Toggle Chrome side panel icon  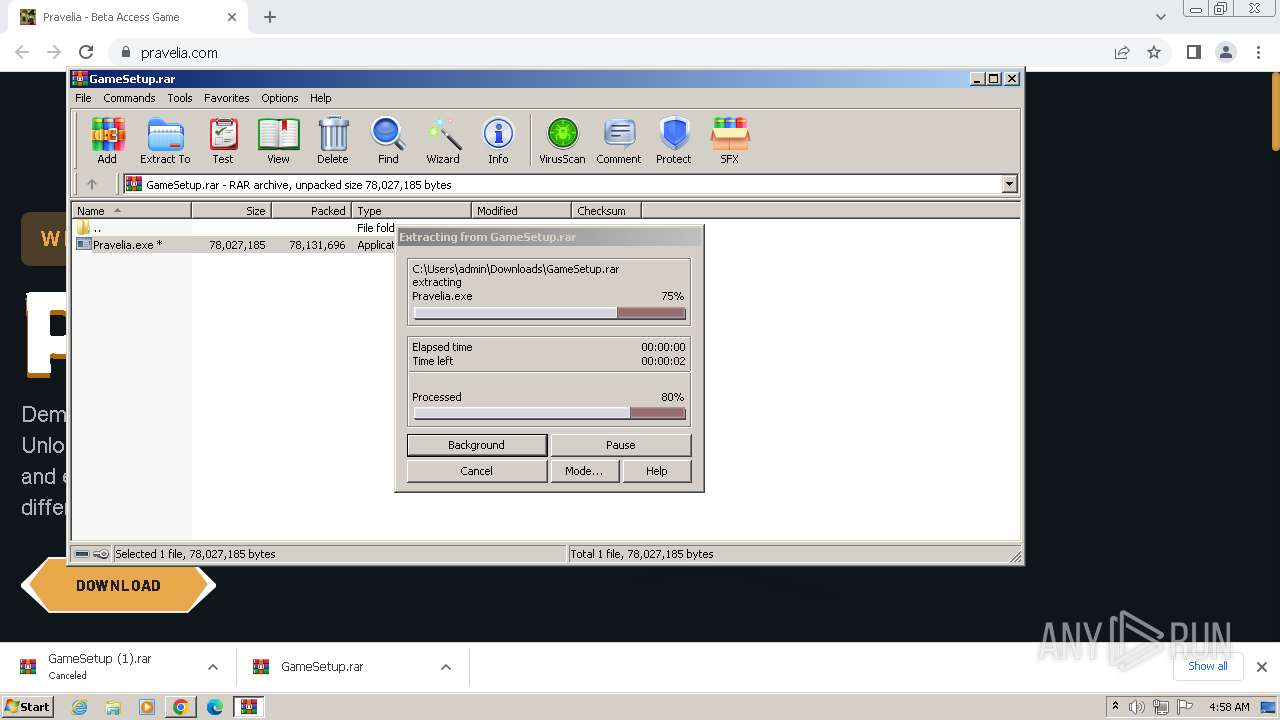(1193, 52)
